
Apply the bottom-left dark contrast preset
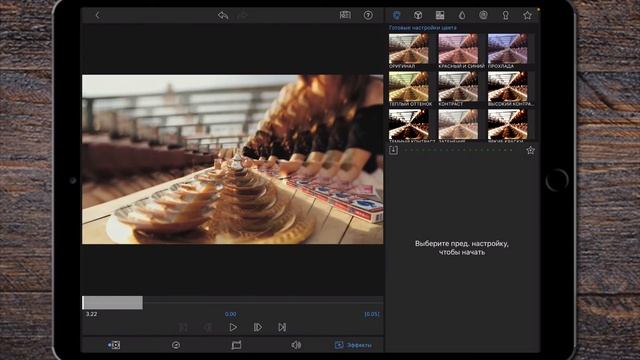click(409, 124)
